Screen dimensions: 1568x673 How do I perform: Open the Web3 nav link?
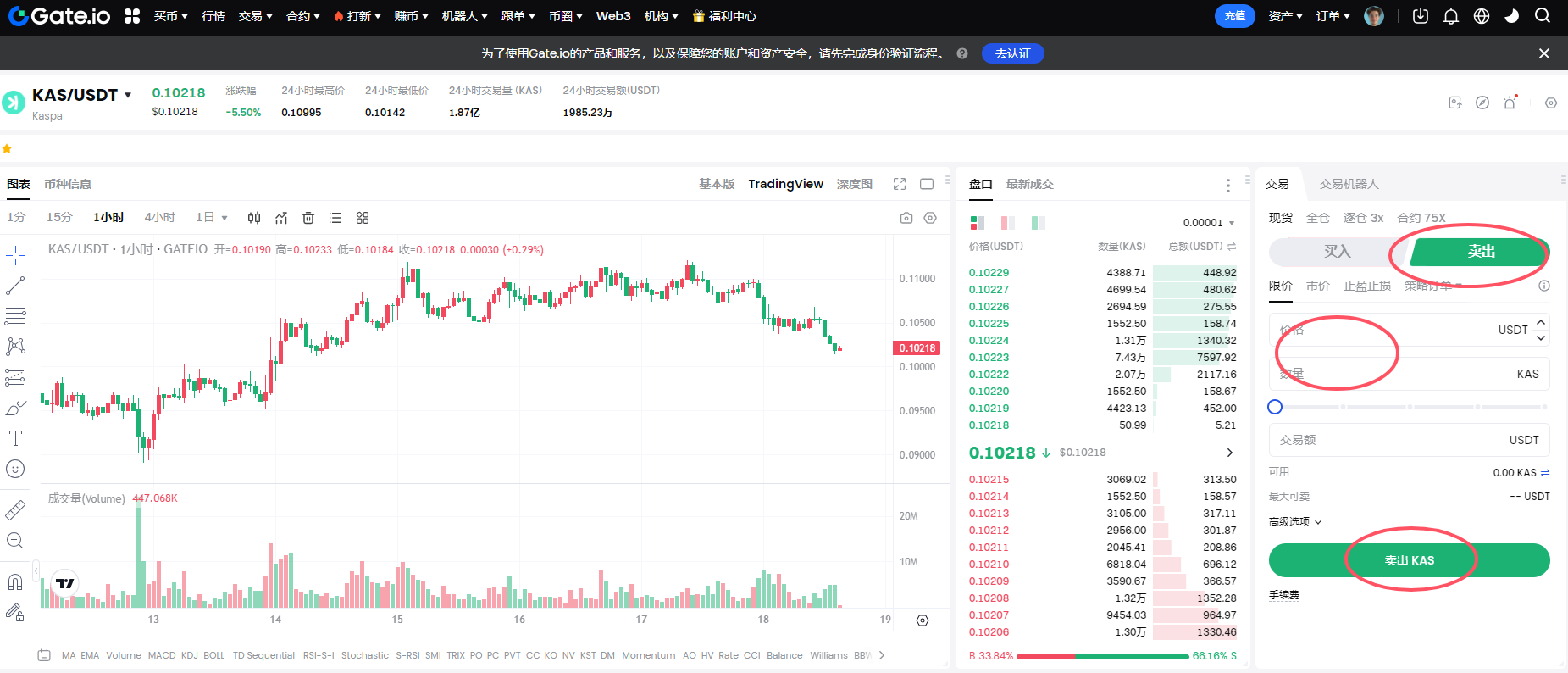tap(613, 16)
